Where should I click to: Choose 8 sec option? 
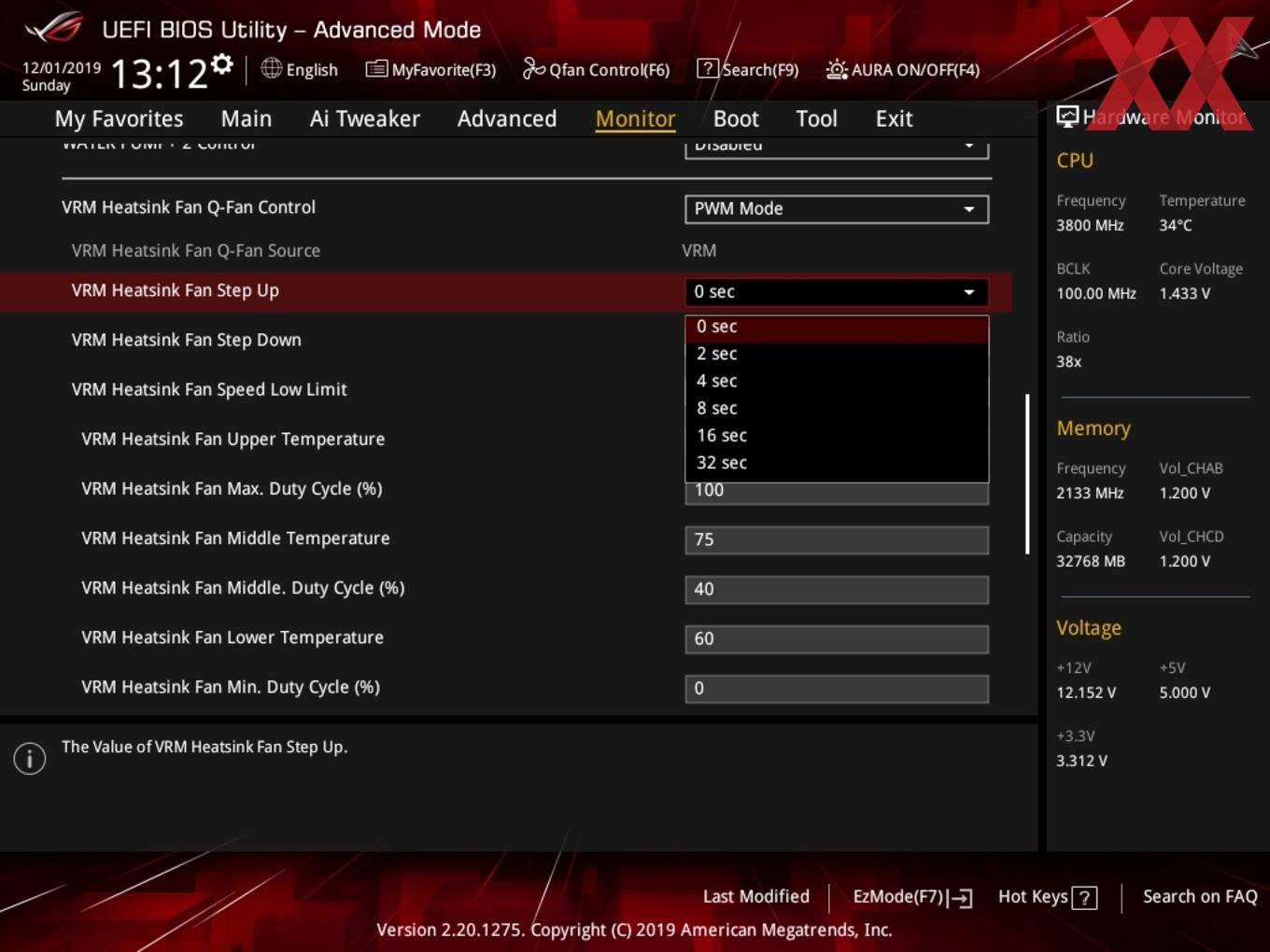click(x=837, y=408)
